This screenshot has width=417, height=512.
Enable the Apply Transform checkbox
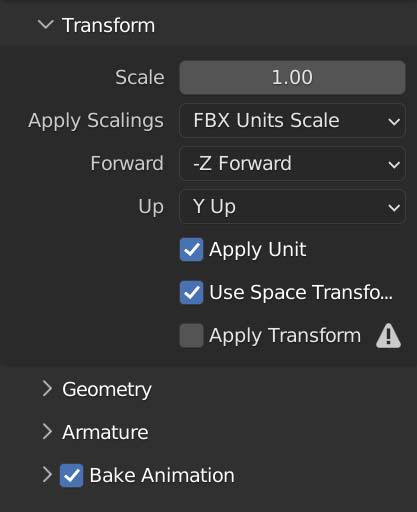pyautogui.click(x=191, y=336)
